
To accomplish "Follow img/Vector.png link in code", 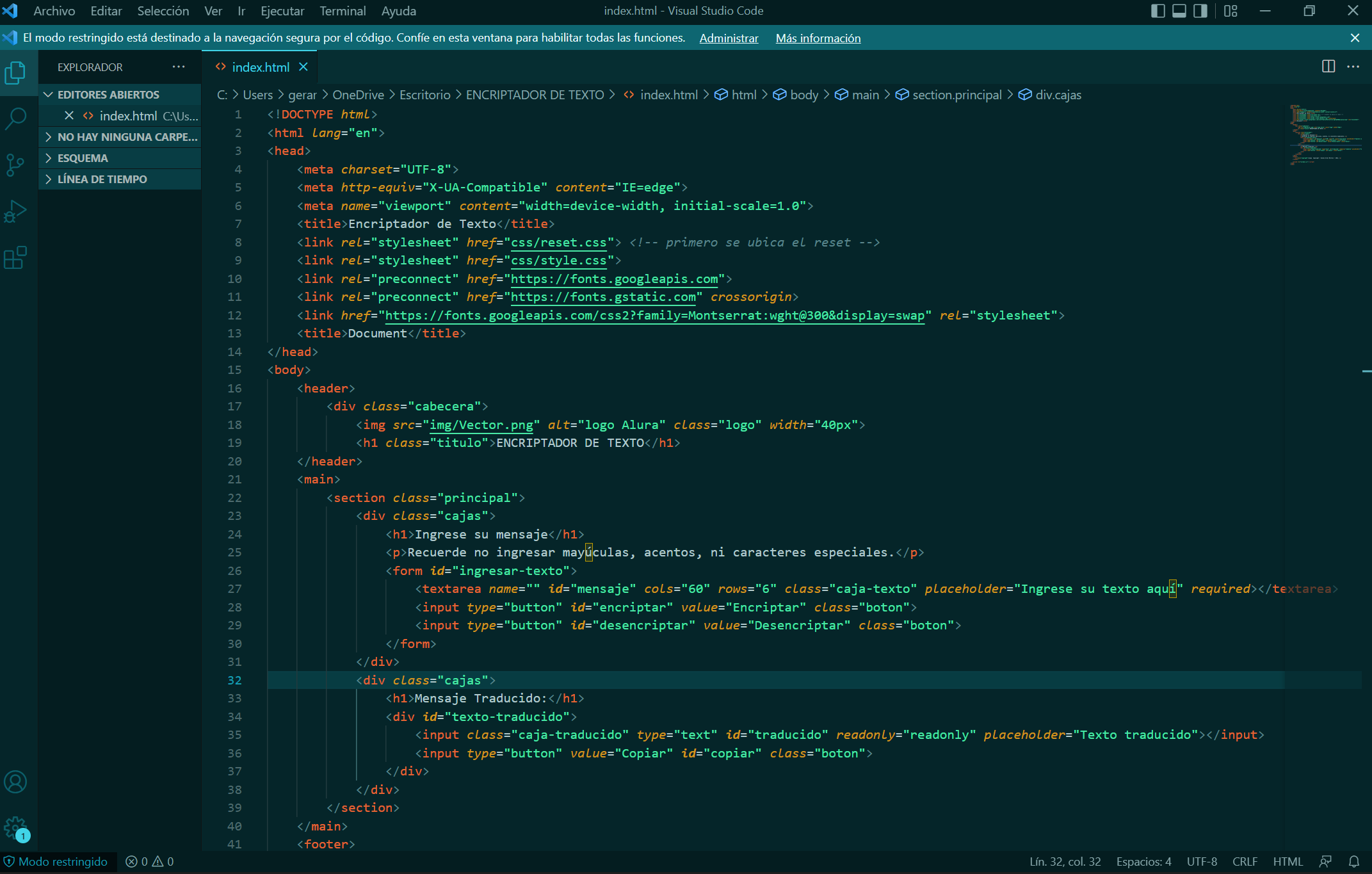I will click(481, 425).
